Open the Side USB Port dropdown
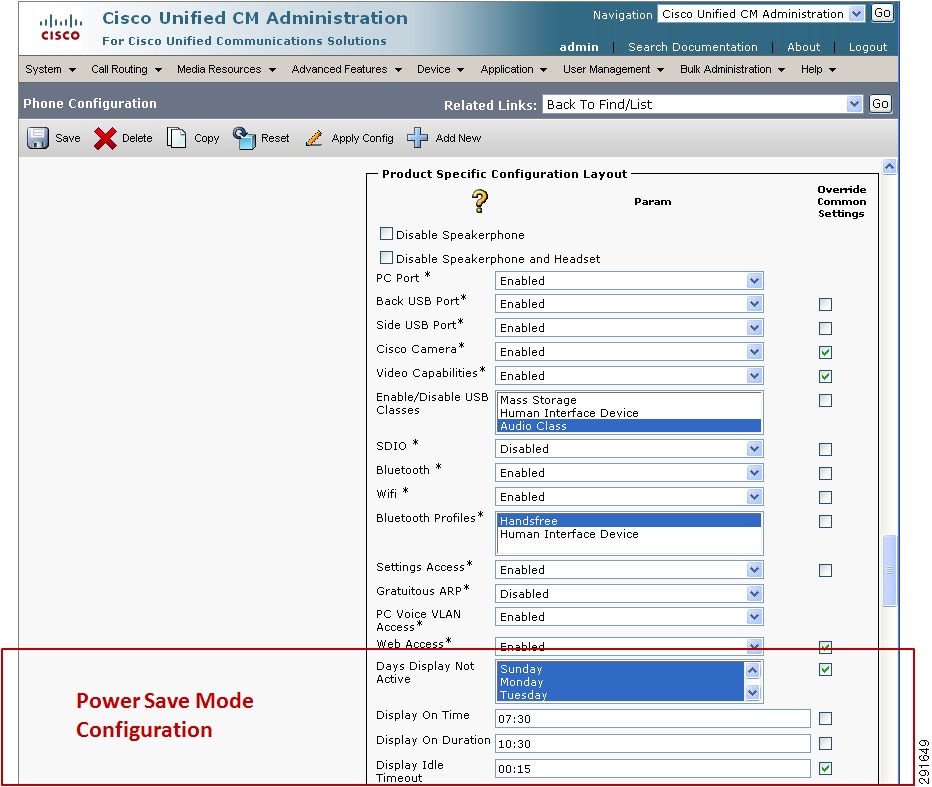Screen dimensions: 932x787 click(629, 328)
